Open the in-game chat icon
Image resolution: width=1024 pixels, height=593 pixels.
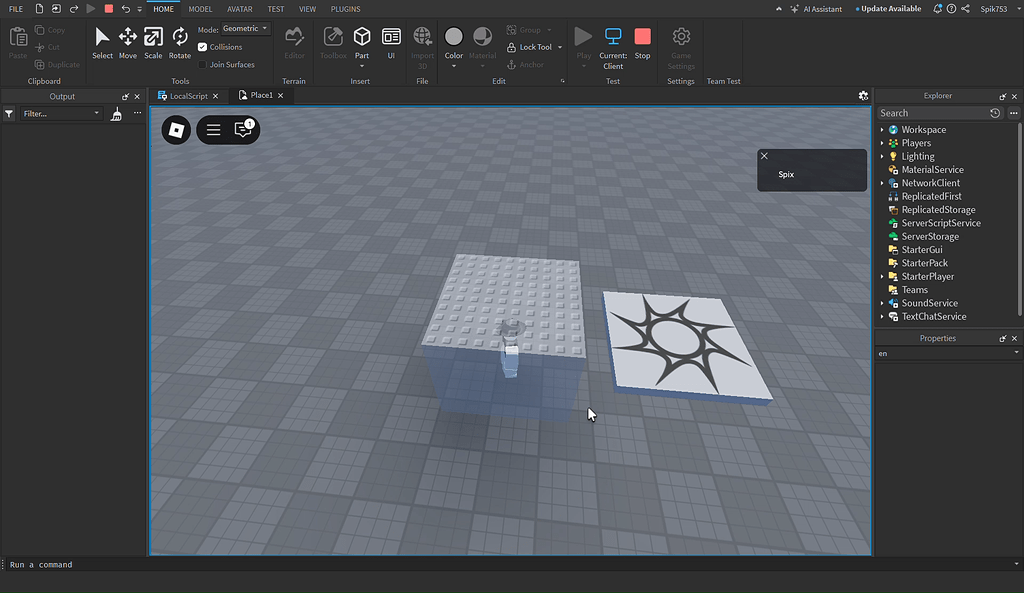tap(243, 129)
